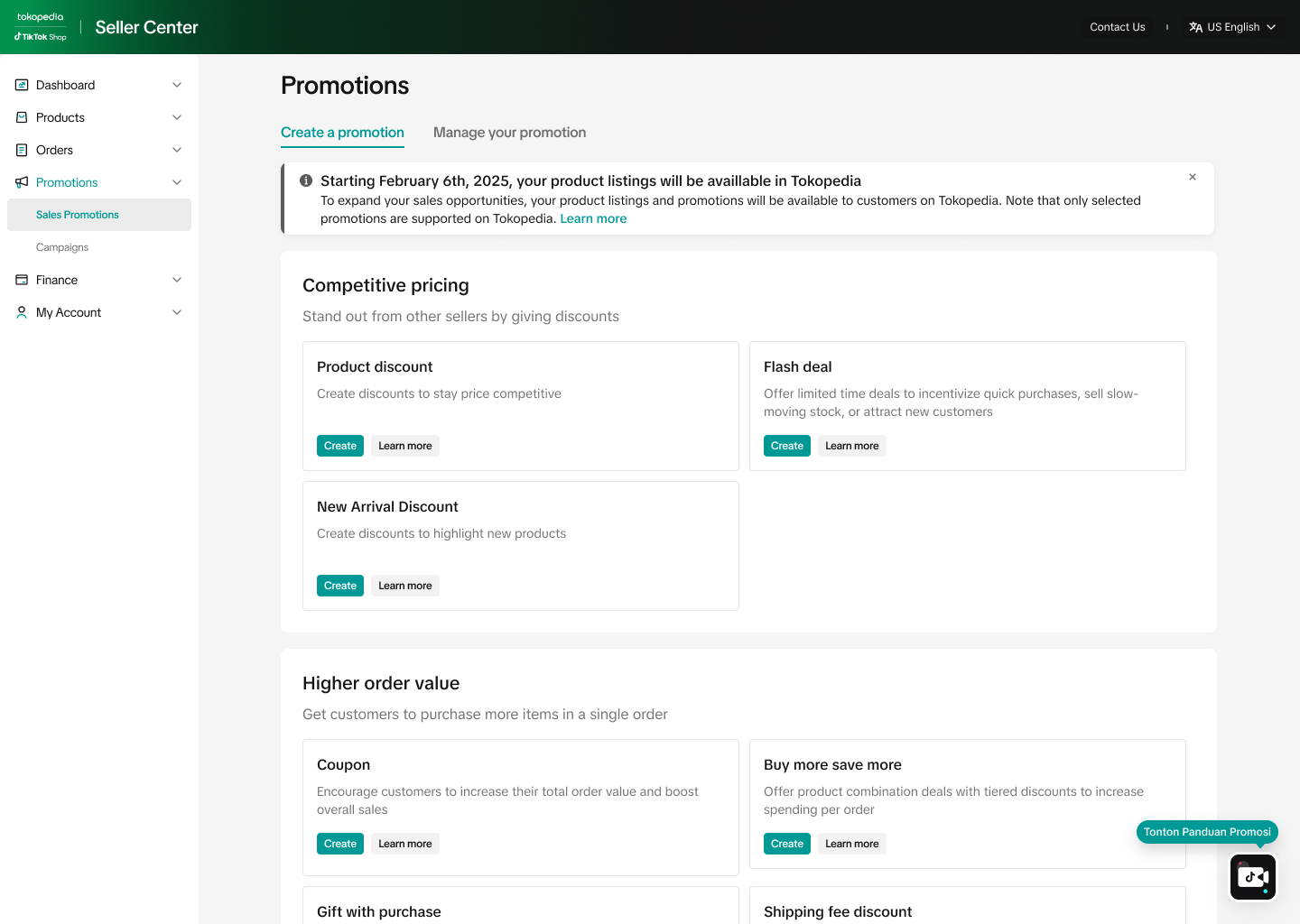Screen dimensions: 1300x924
Task: Dismiss the Tokopedia listing notice banner
Action: 1193,177
